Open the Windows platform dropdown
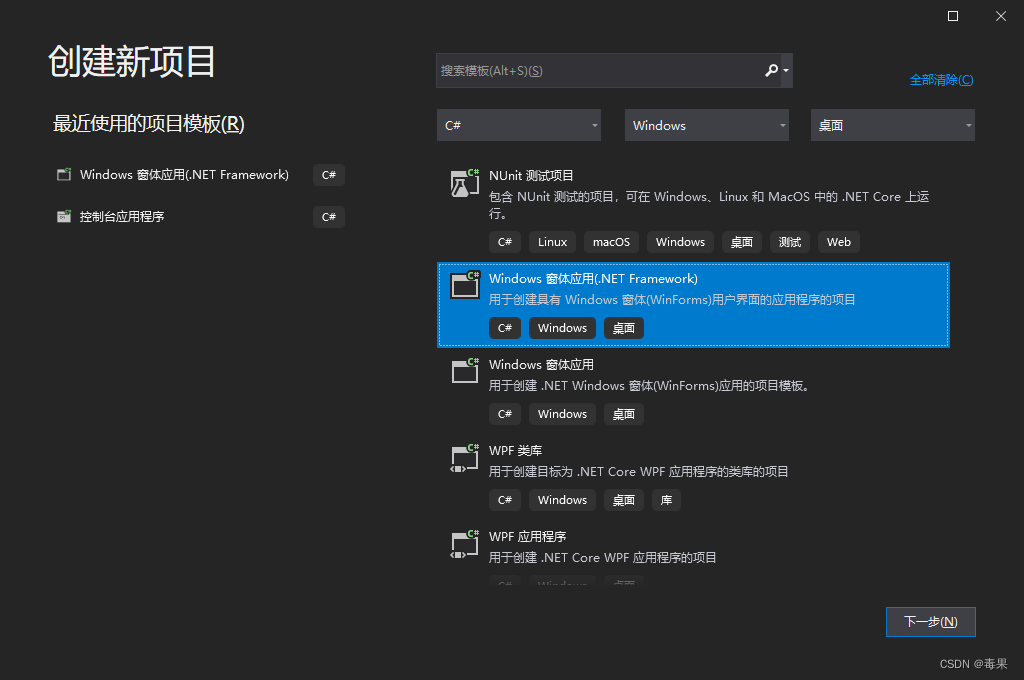Image resolution: width=1024 pixels, height=680 pixels. 706,124
